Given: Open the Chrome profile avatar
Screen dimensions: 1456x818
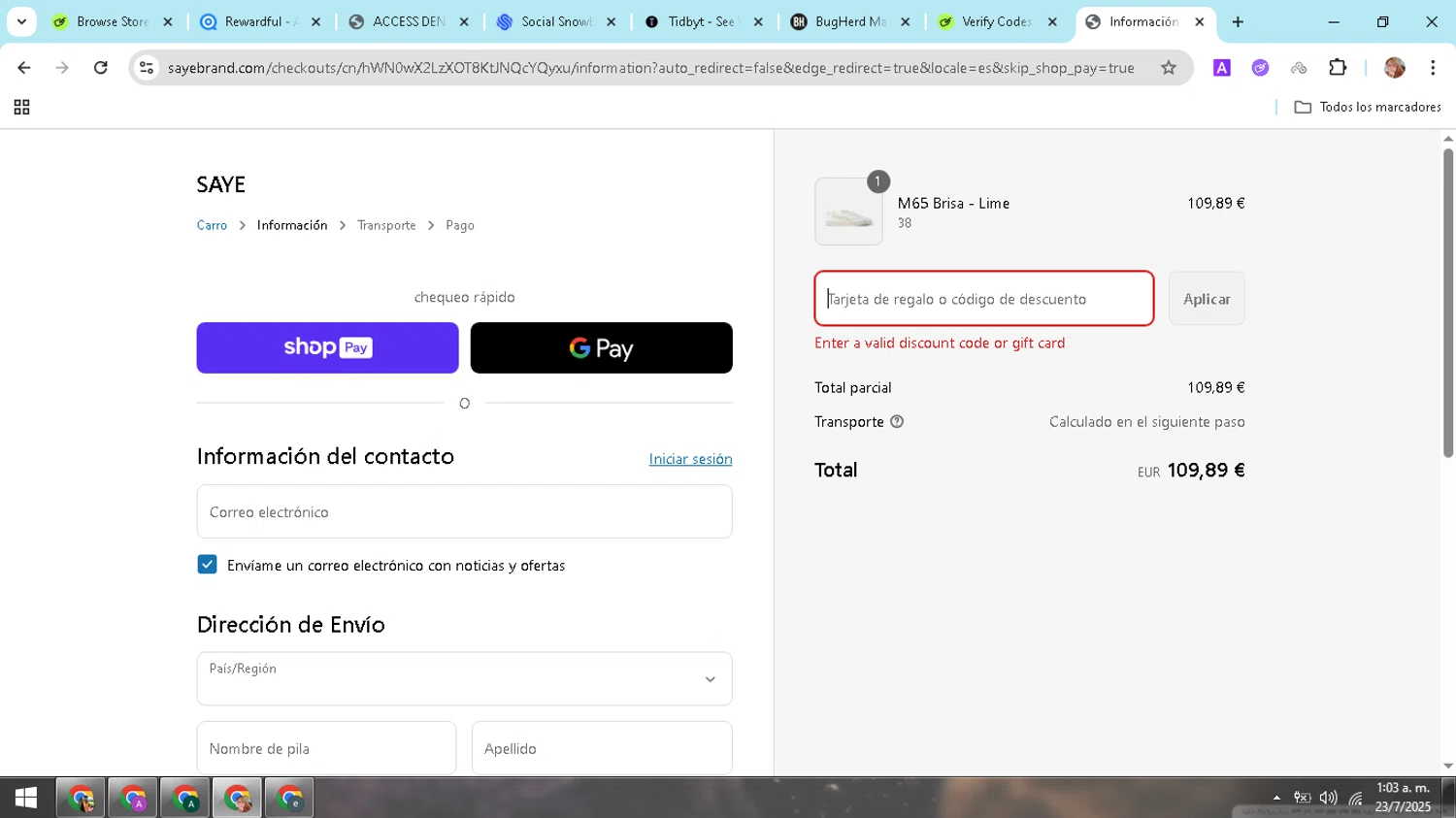Looking at the screenshot, I should click(1395, 68).
